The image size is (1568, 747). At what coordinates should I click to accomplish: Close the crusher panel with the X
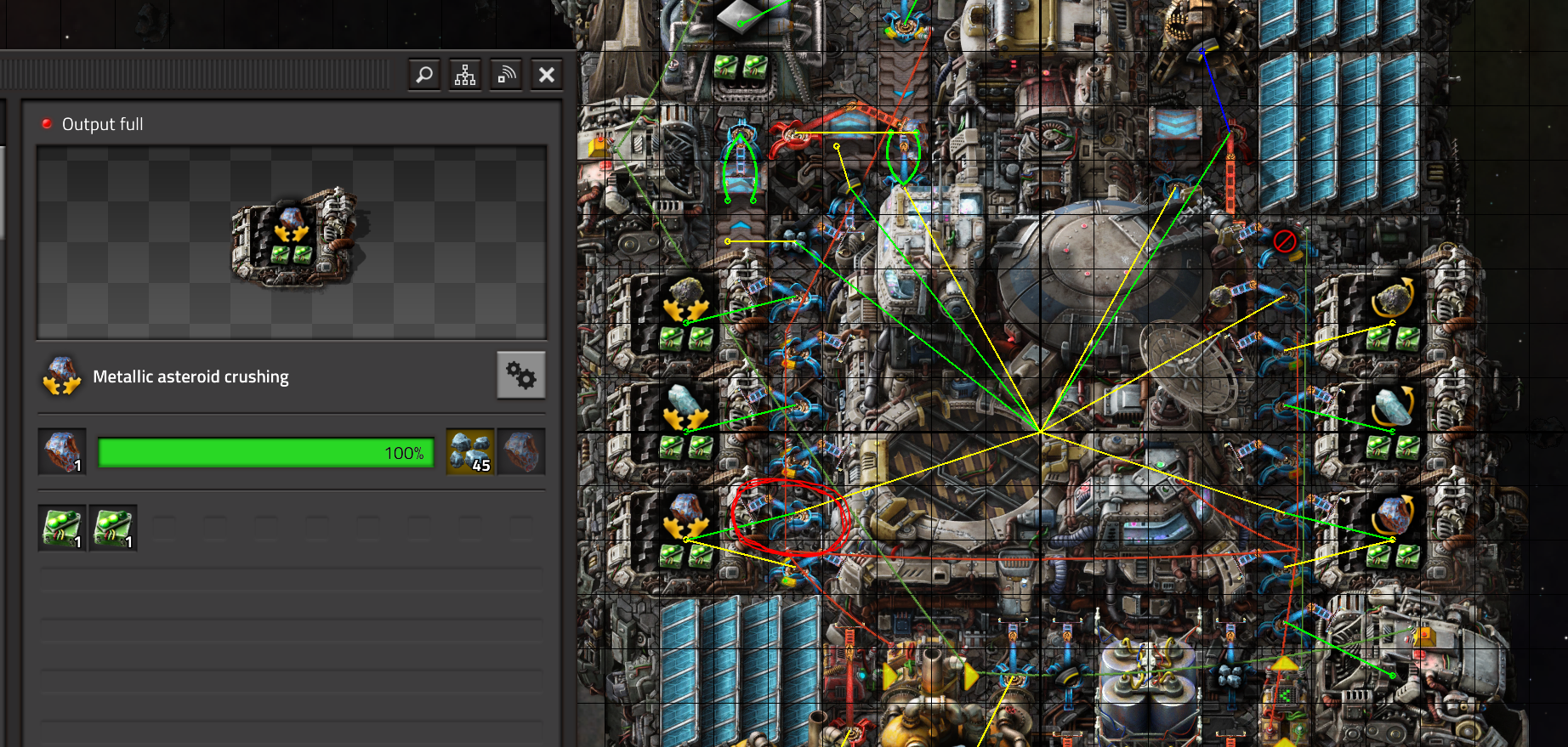[x=547, y=75]
